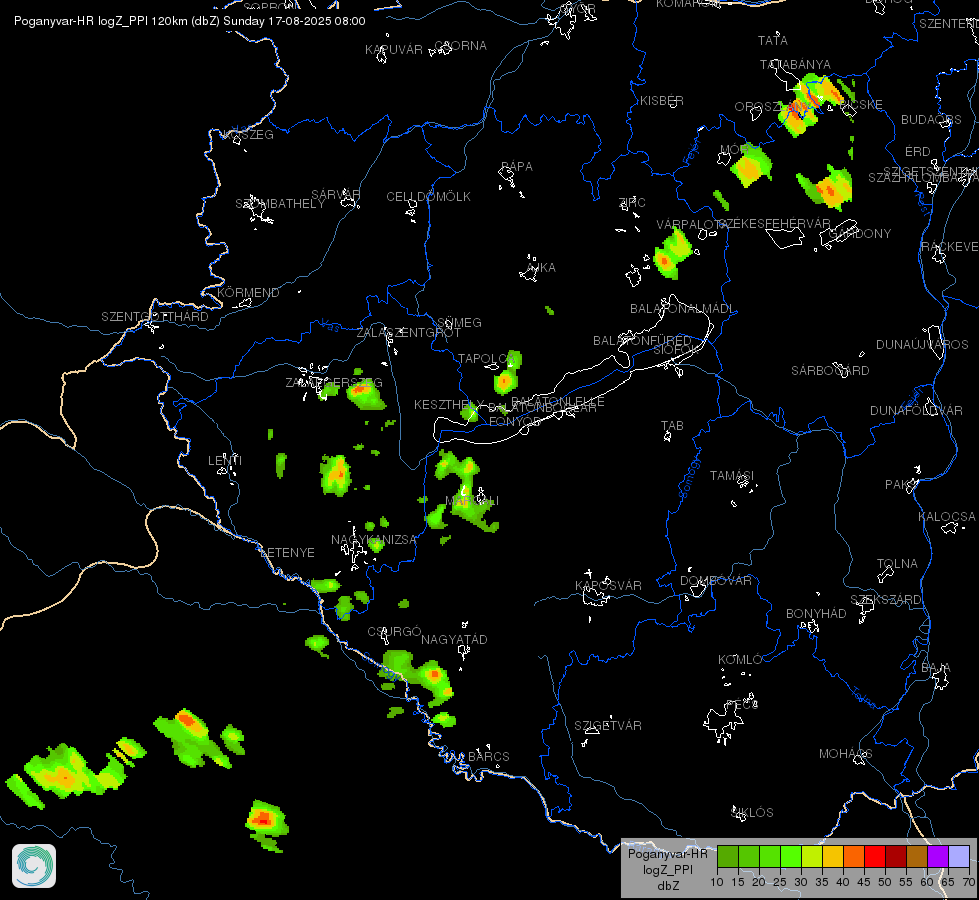Click the "SZENTGOTTHÁRD" town label

tap(155, 317)
